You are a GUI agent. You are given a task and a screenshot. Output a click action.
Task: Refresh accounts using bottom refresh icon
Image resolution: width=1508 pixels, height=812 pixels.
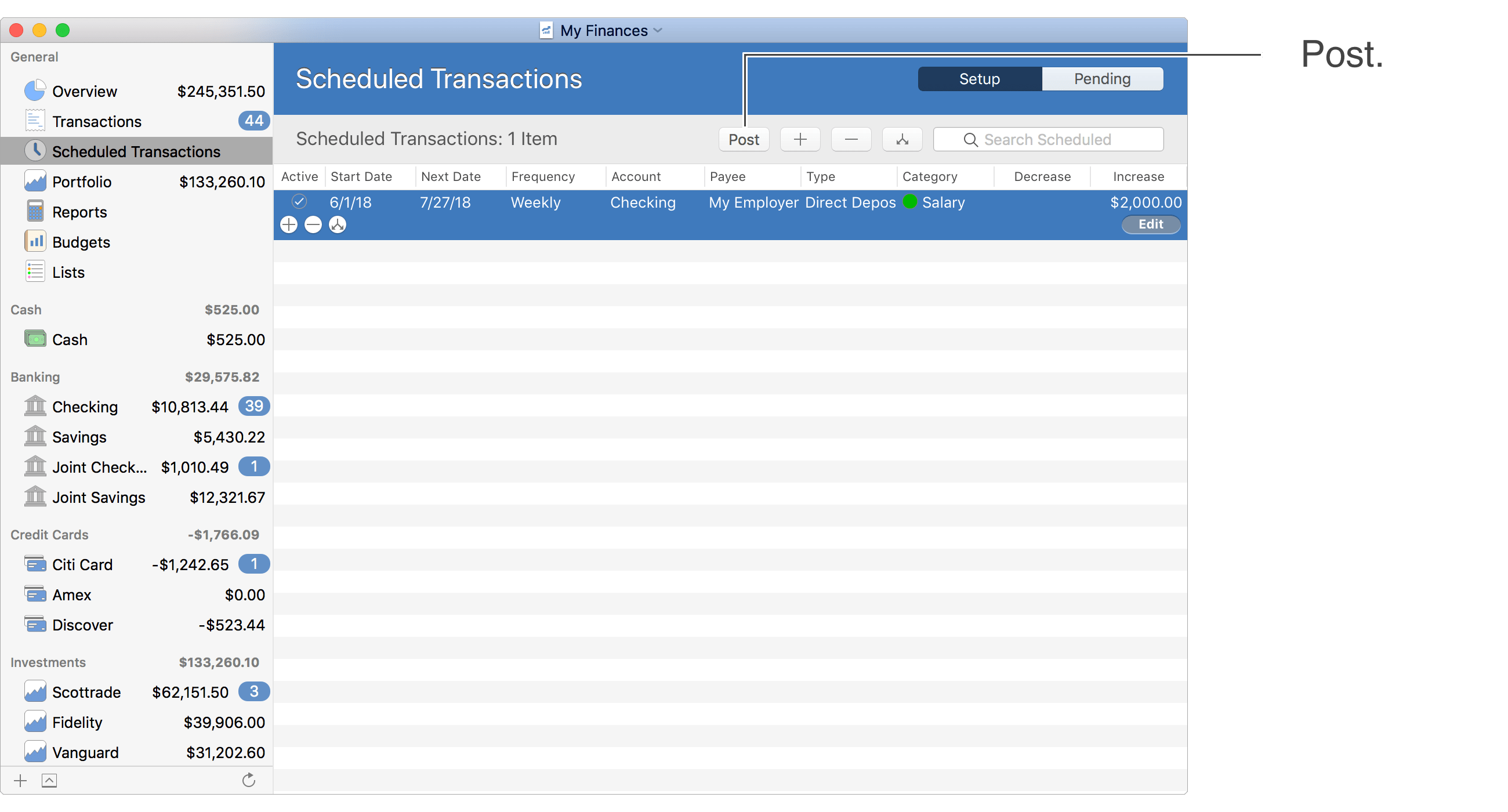pos(249,780)
